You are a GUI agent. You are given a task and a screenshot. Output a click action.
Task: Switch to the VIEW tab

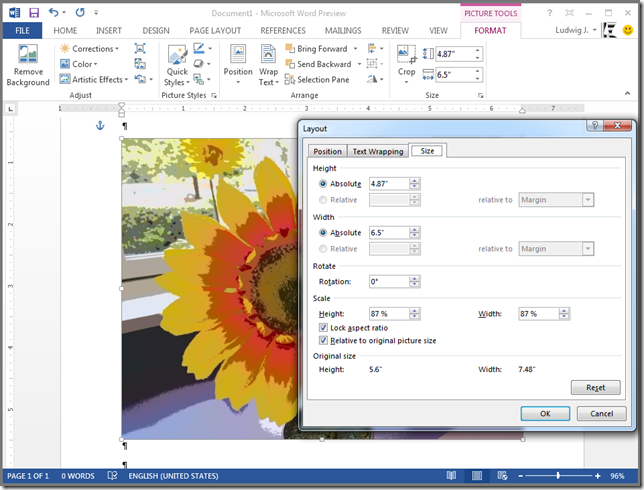pos(438,30)
